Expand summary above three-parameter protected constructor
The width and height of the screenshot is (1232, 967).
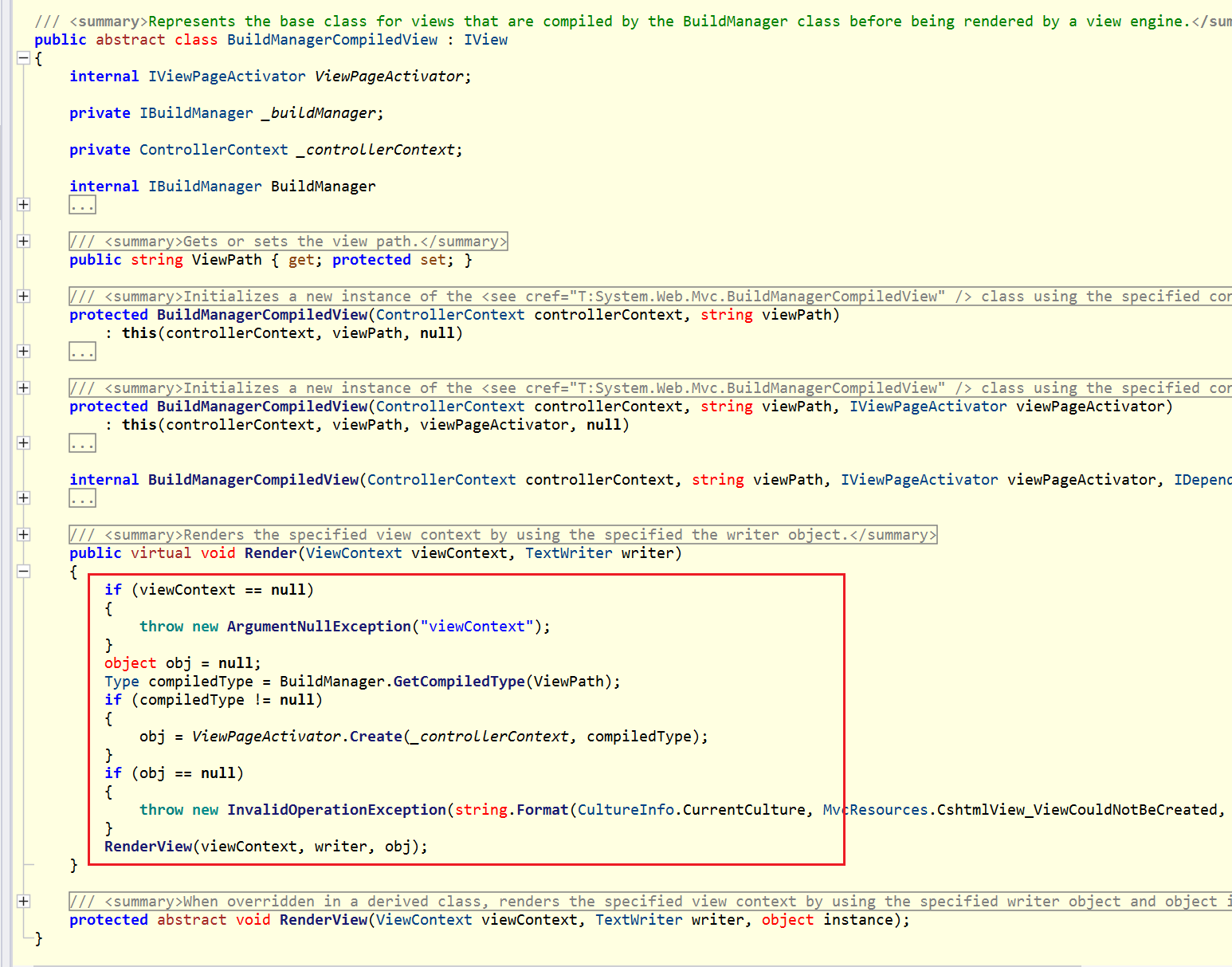(x=24, y=388)
